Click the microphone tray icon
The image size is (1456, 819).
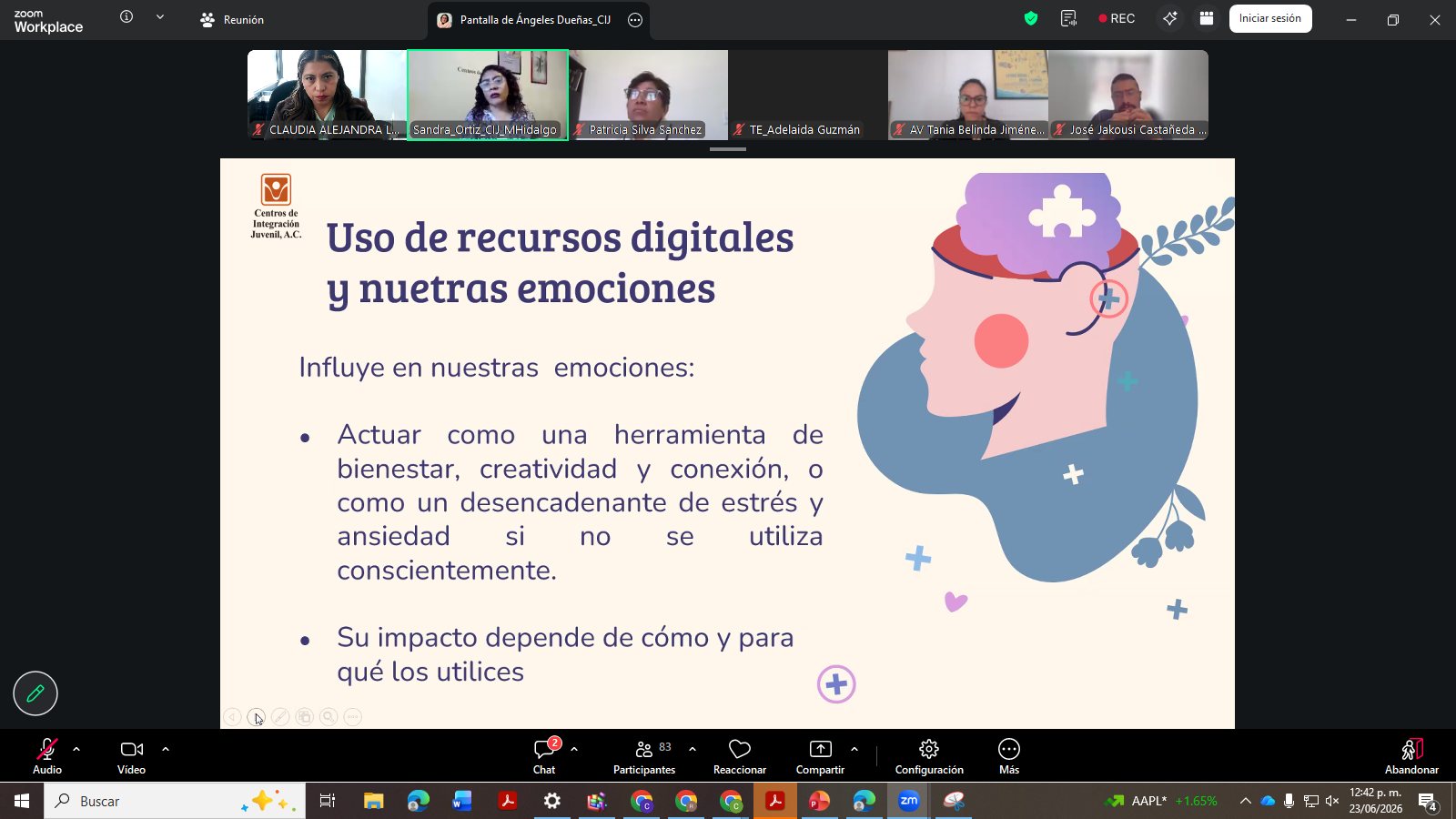tap(1289, 801)
